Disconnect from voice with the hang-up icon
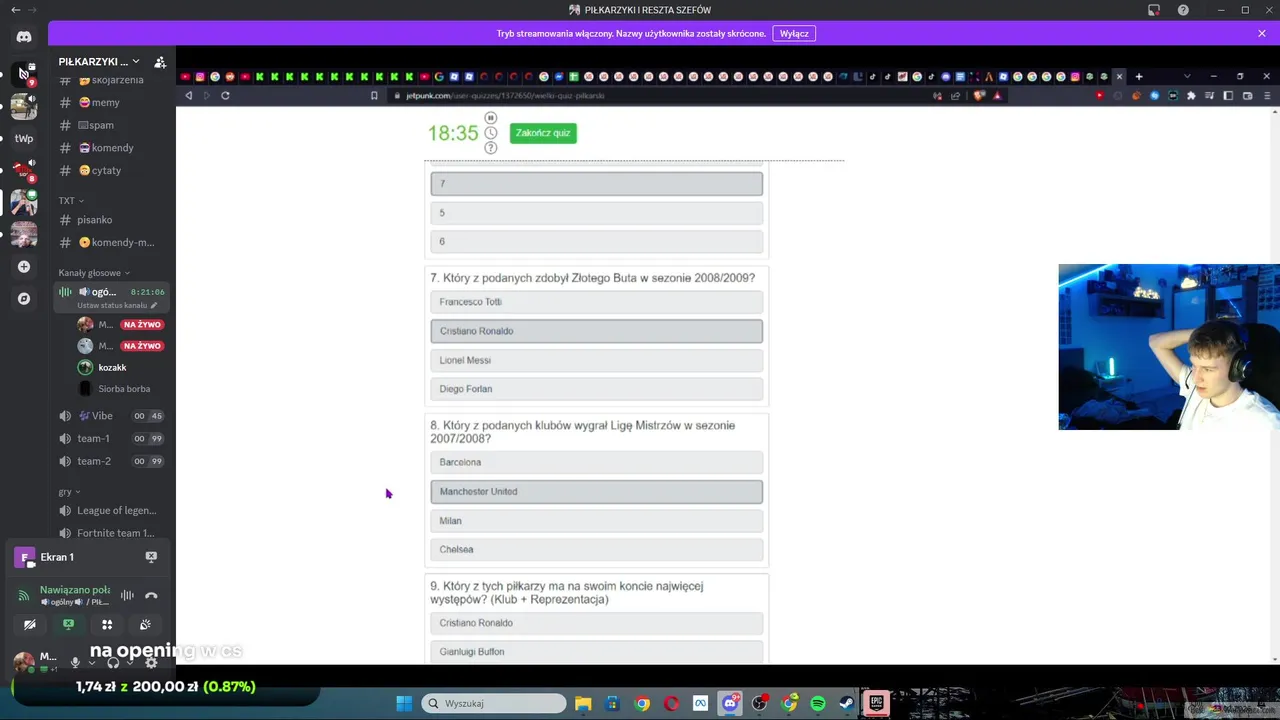Screen dimensions: 1280x720 [x=151, y=595]
